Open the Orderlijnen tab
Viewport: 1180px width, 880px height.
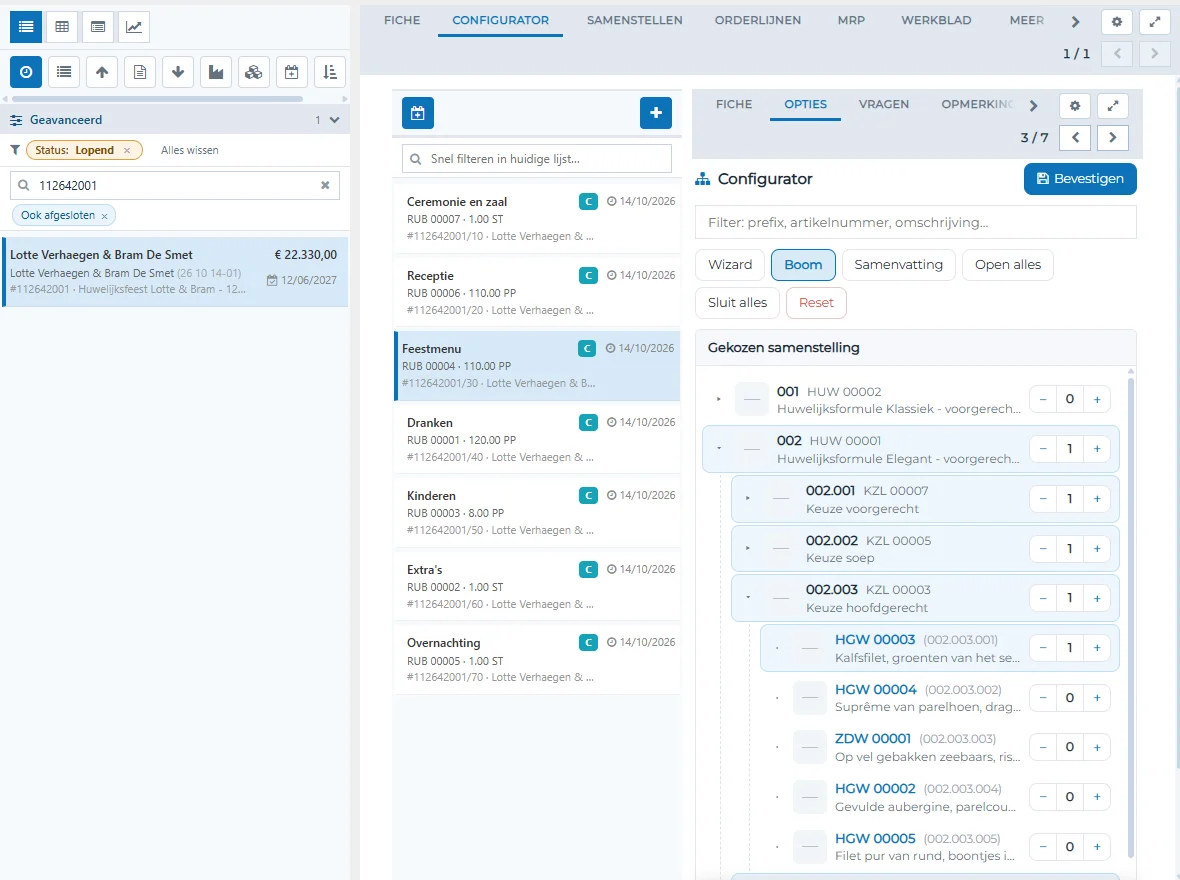pyautogui.click(x=758, y=20)
